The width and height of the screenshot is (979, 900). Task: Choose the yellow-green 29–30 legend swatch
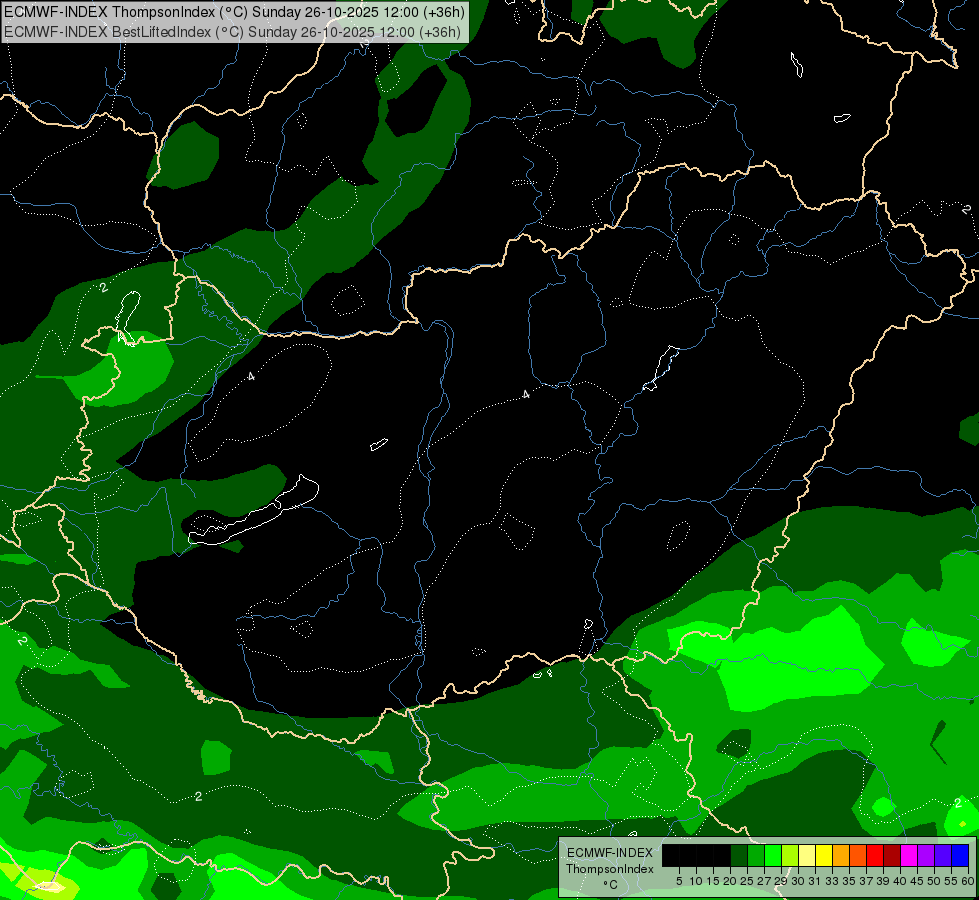pyautogui.click(x=790, y=855)
